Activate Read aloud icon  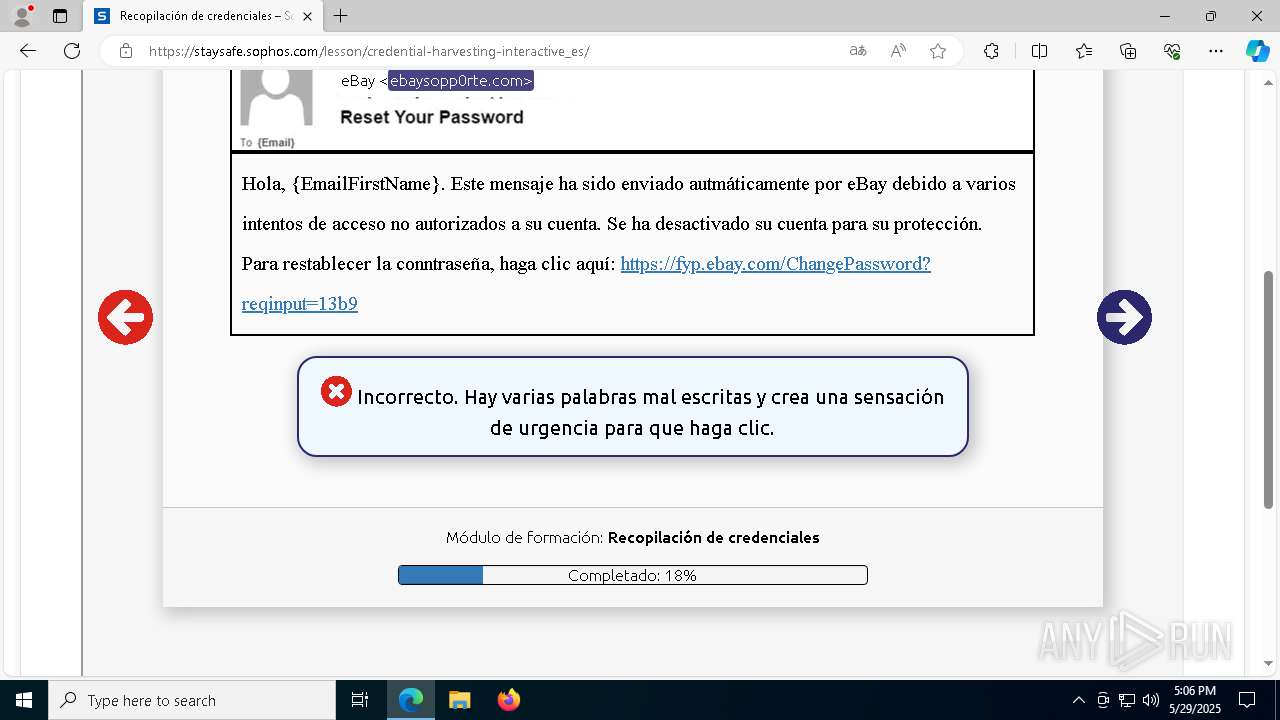pyautogui.click(x=898, y=51)
